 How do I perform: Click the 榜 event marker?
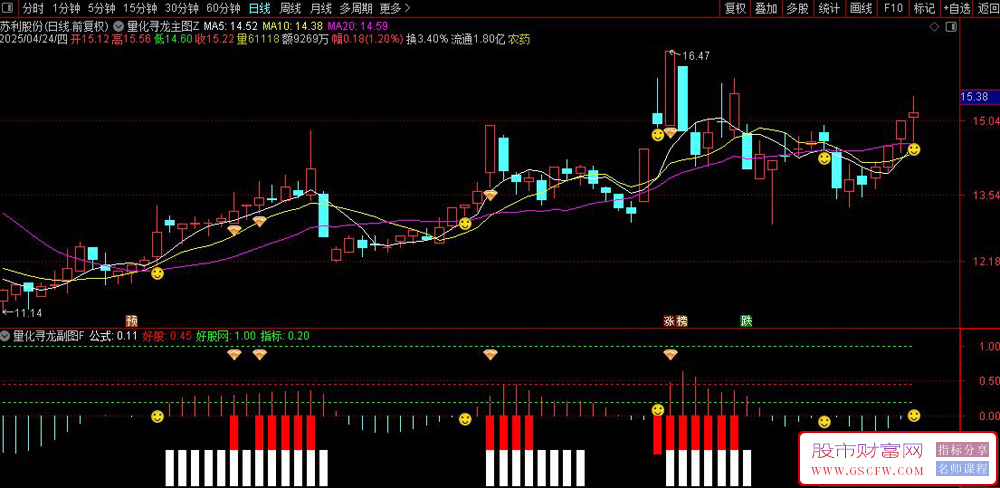coord(681,320)
